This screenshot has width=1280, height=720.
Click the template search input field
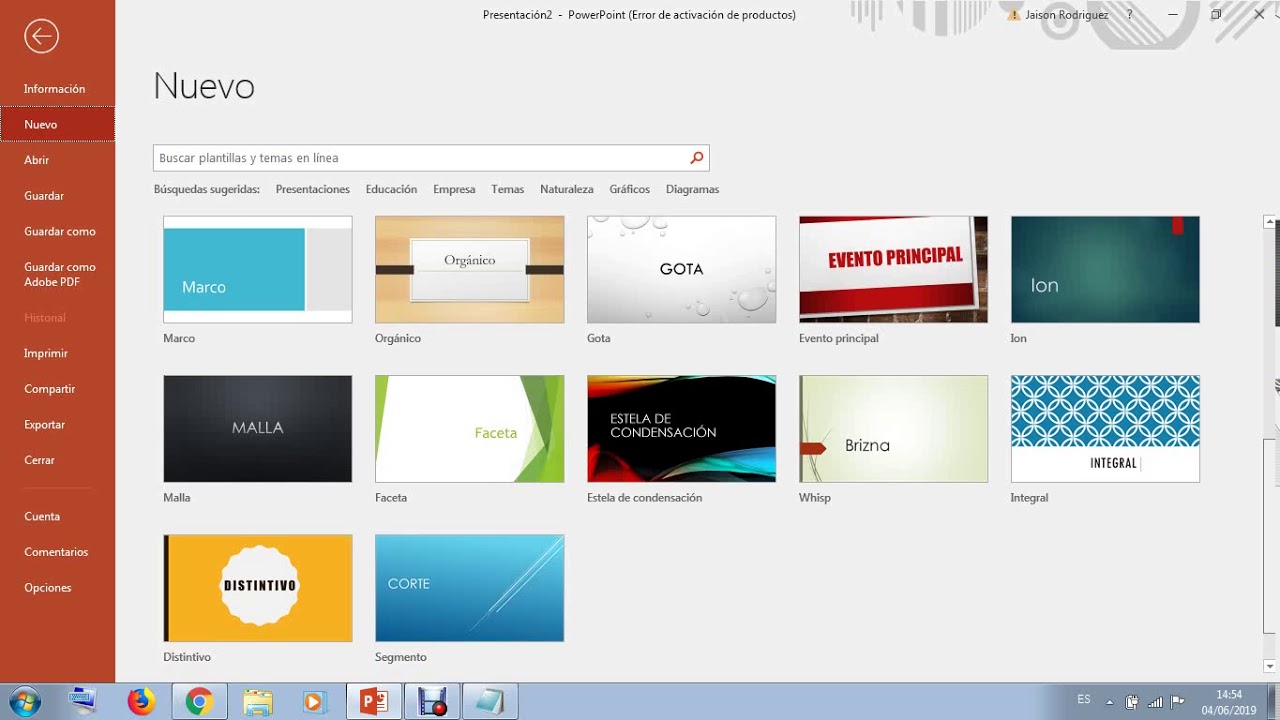coord(420,158)
